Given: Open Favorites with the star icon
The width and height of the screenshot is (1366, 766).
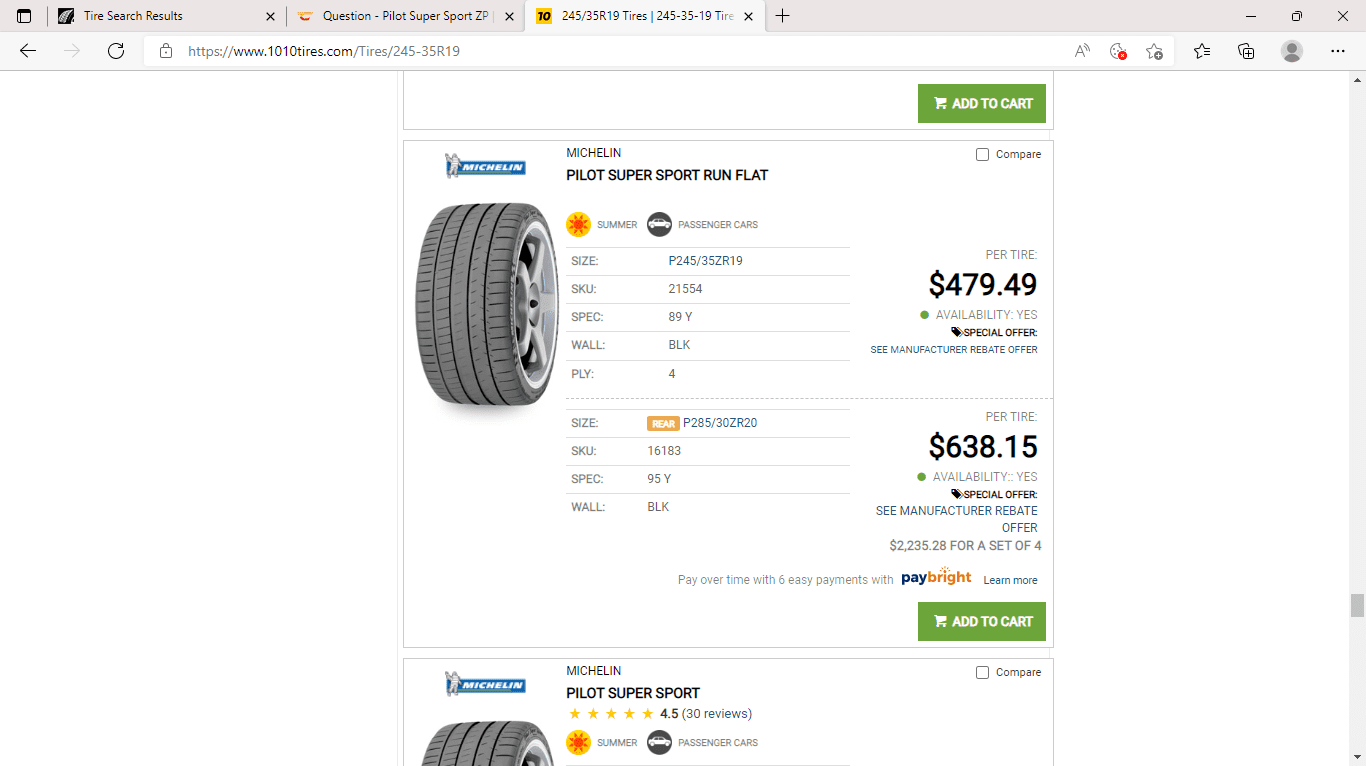Looking at the screenshot, I should 1201,51.
